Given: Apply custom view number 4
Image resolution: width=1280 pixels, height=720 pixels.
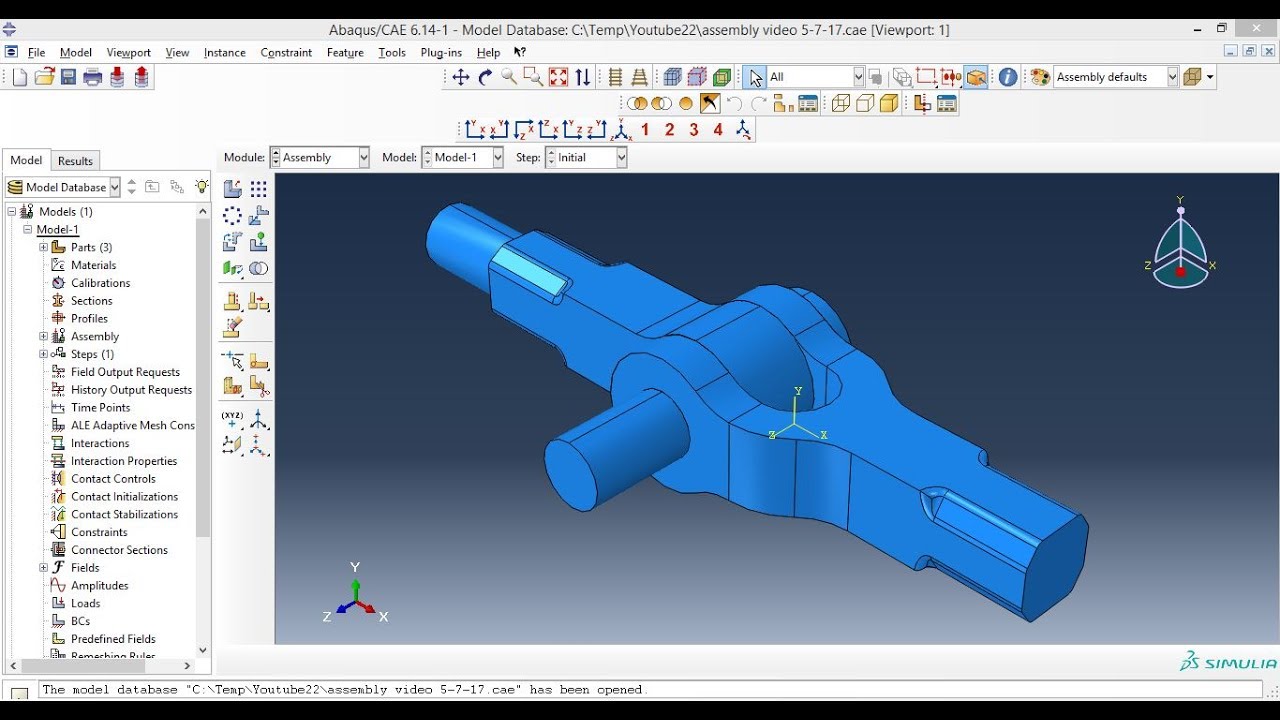Looking at the screenshot, I should [x=718, y=130].
